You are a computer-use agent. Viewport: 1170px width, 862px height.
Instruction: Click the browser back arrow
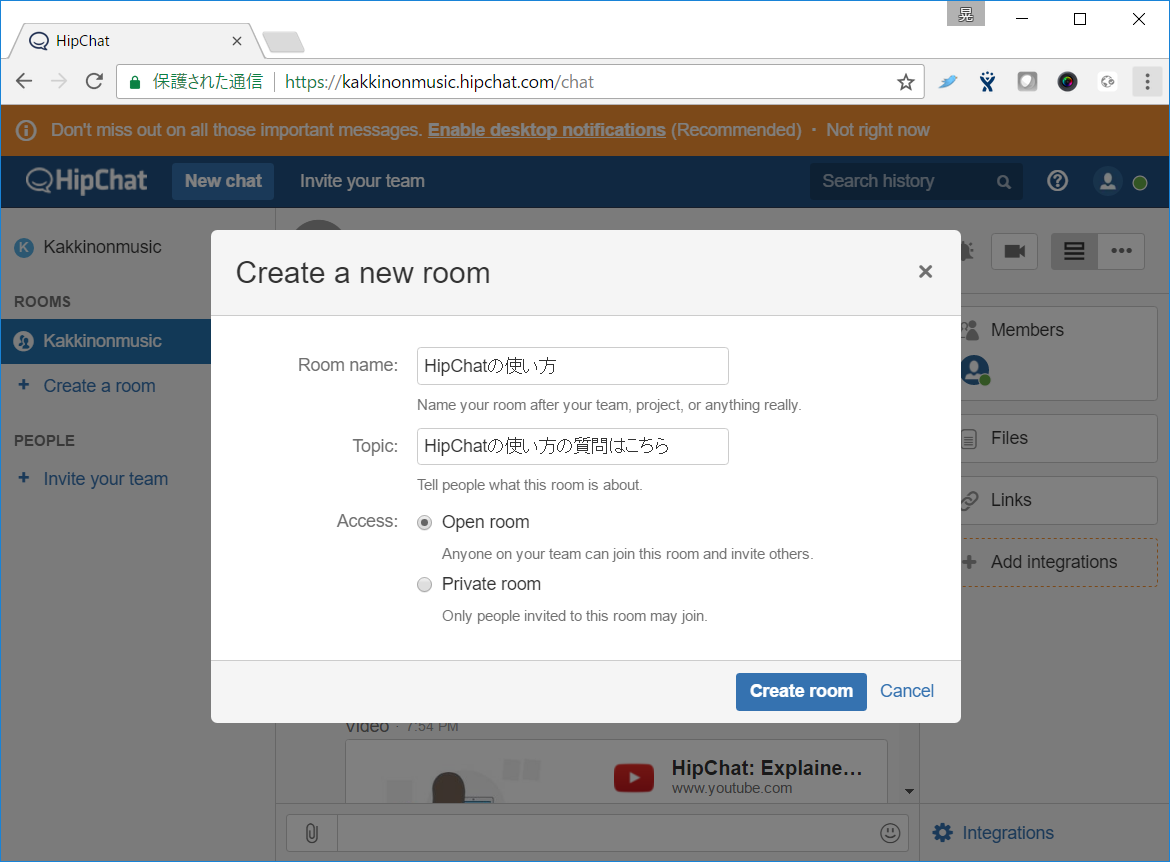(x=24, y=81)
